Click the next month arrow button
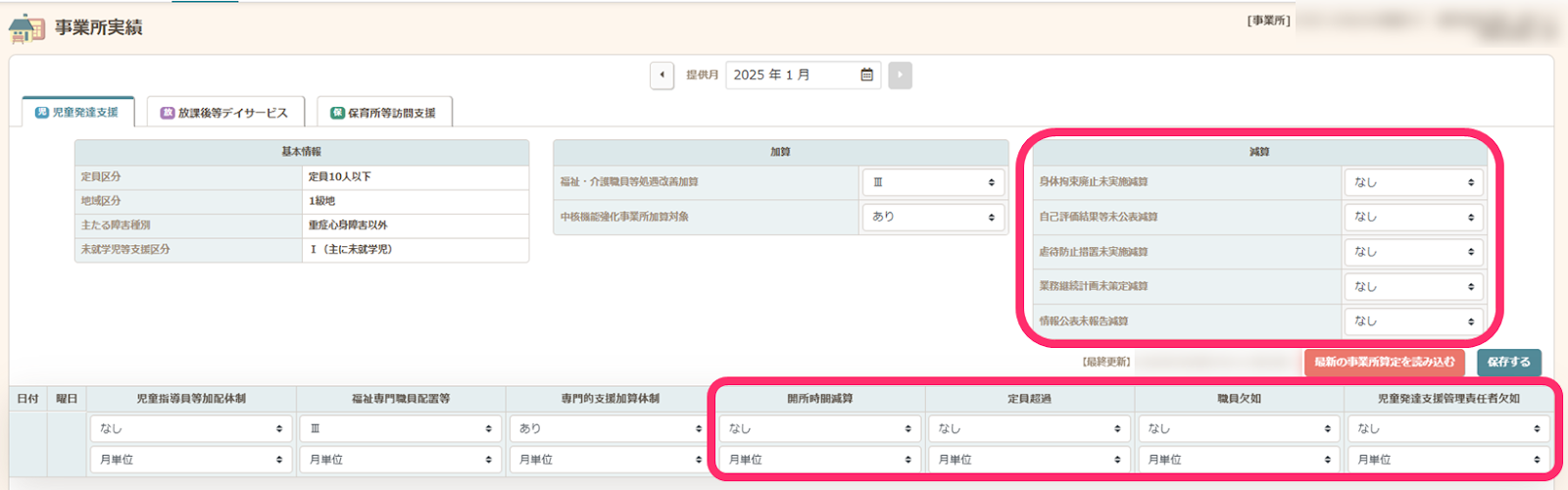The height and width of the screenshot is (490, 1568). tap(900, 75)
